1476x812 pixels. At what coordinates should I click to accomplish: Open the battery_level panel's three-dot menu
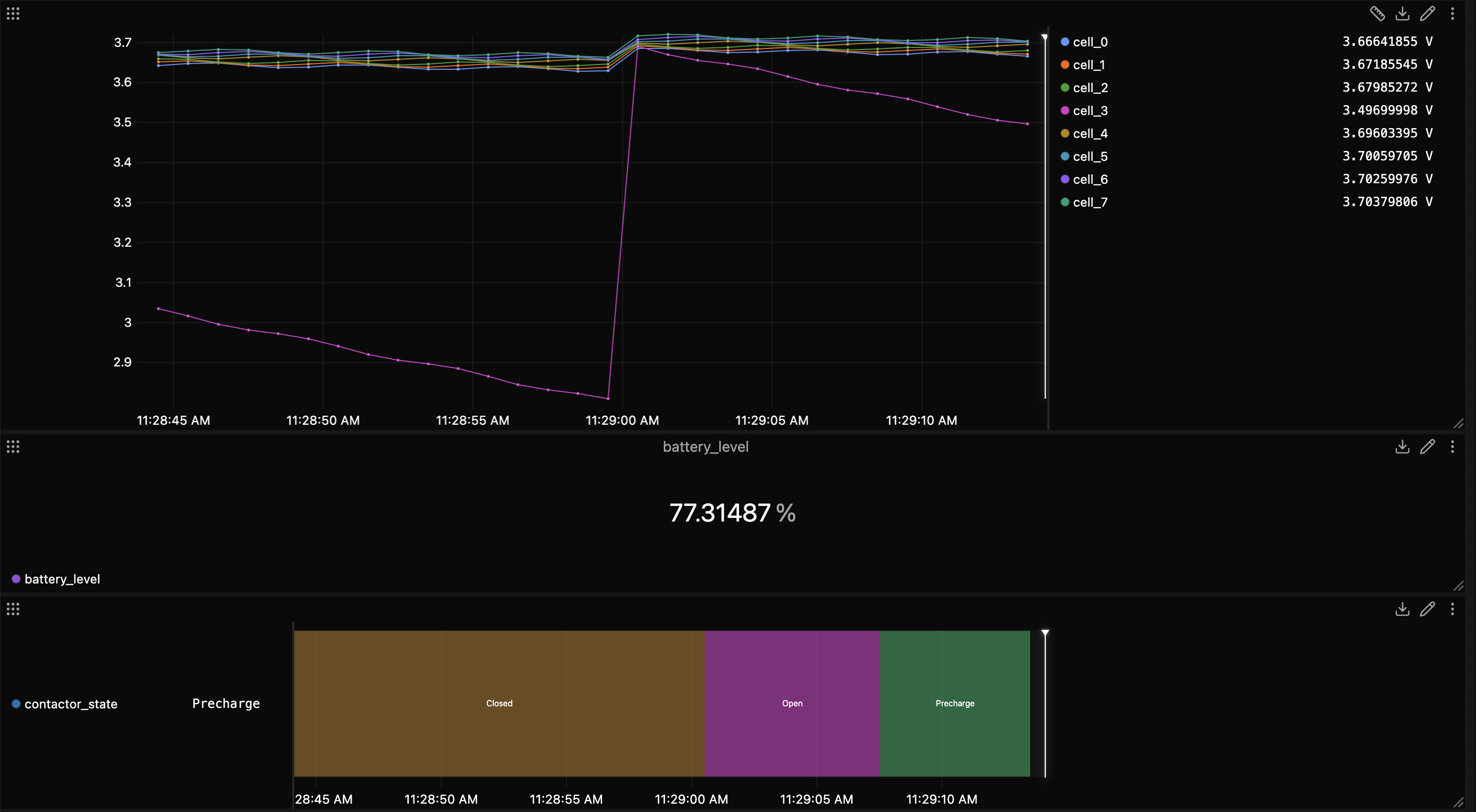(x=1453, y=447)
